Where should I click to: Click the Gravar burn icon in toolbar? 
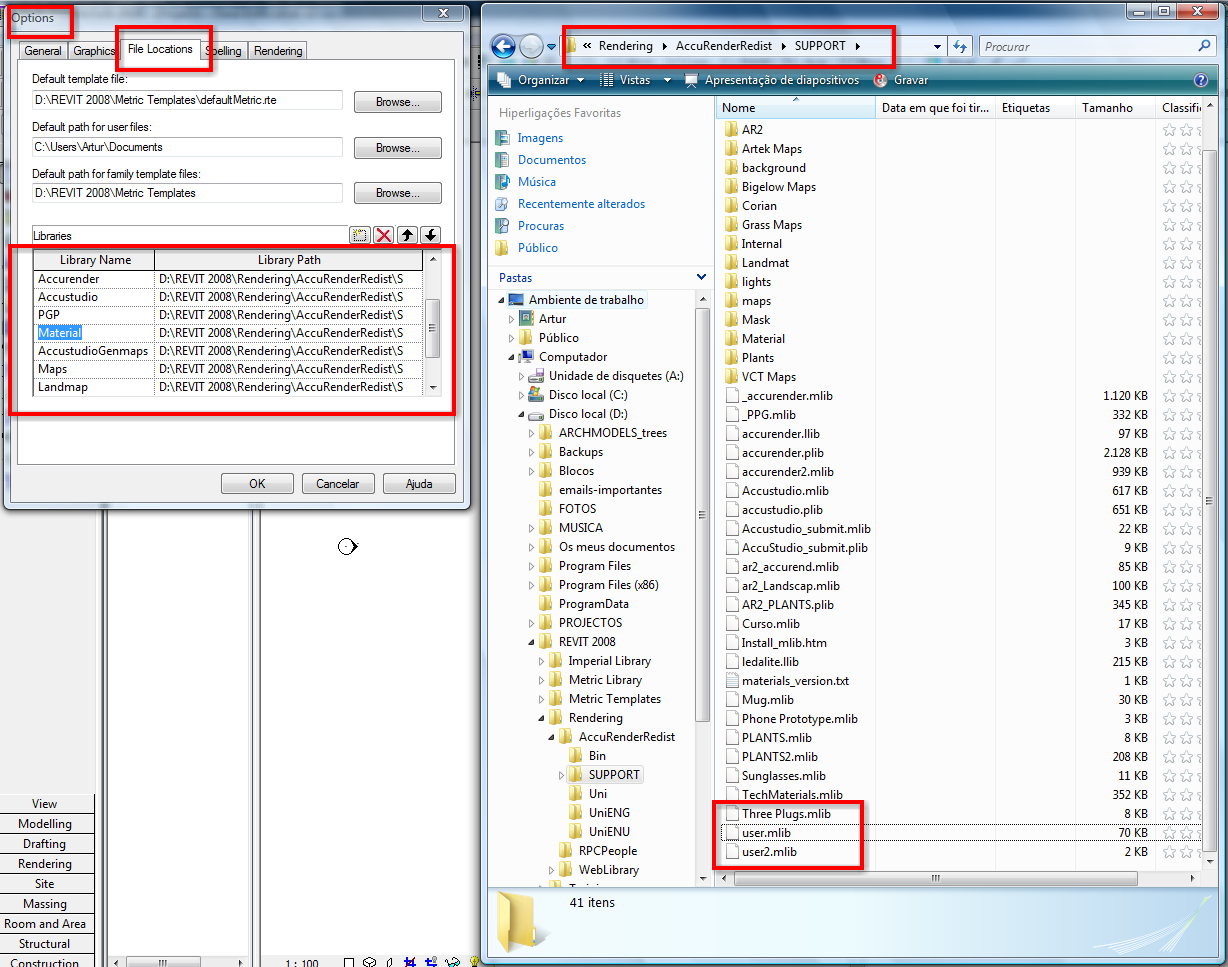[x=881, y=80]
